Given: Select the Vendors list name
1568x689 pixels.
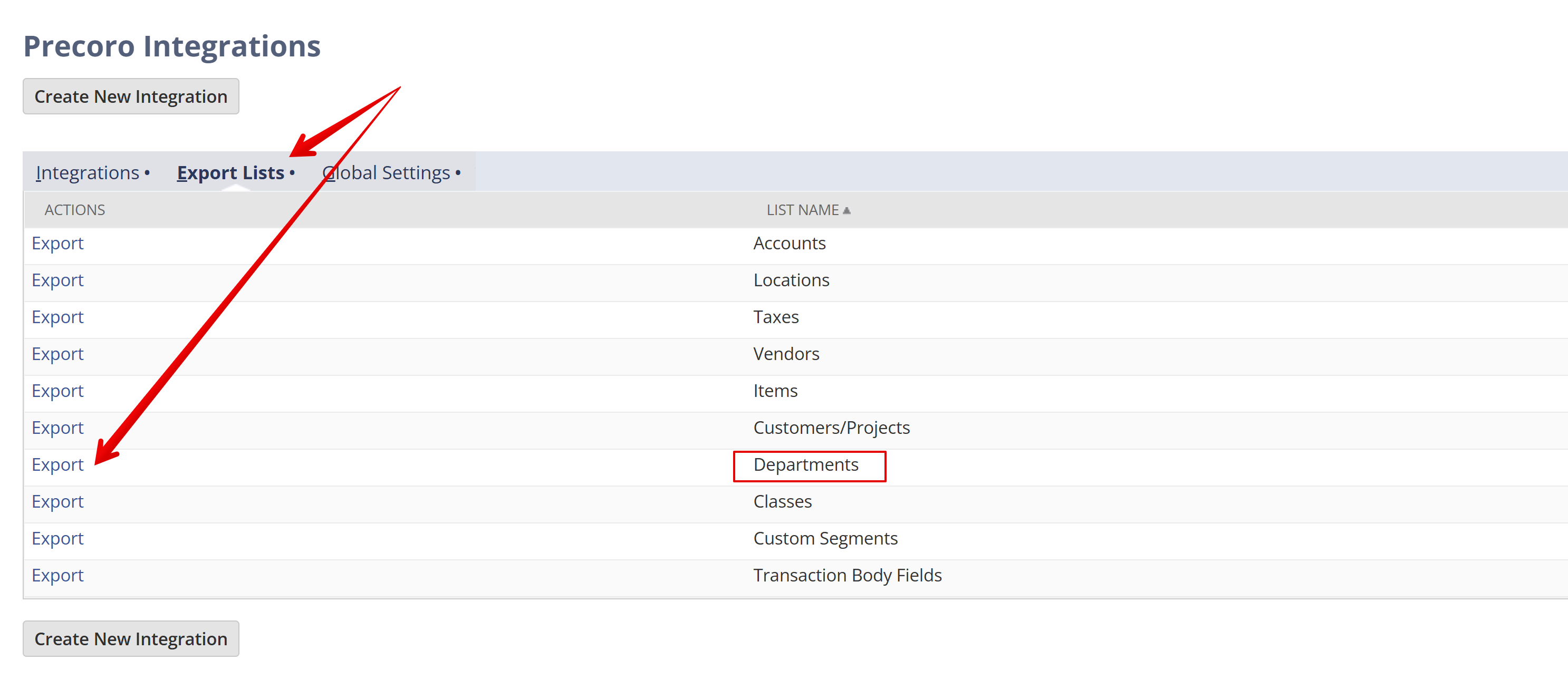Looking at the screenshot, I should tap(786, 354).
